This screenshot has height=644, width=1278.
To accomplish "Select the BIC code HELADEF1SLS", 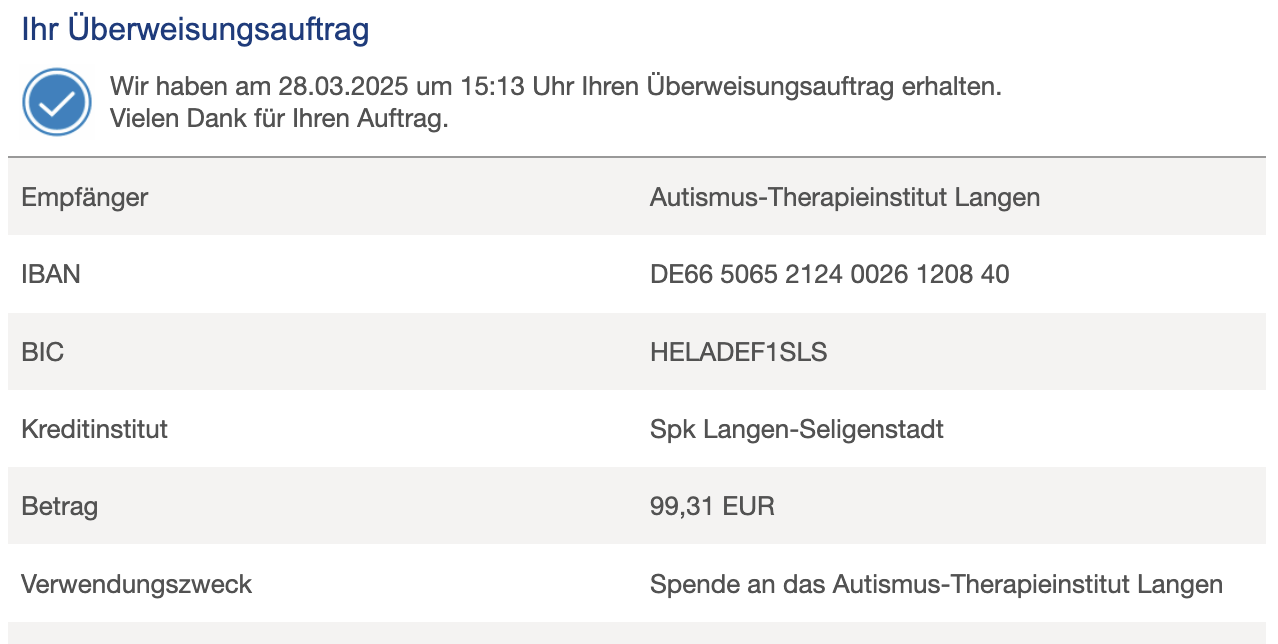I will tap(738, 352).
